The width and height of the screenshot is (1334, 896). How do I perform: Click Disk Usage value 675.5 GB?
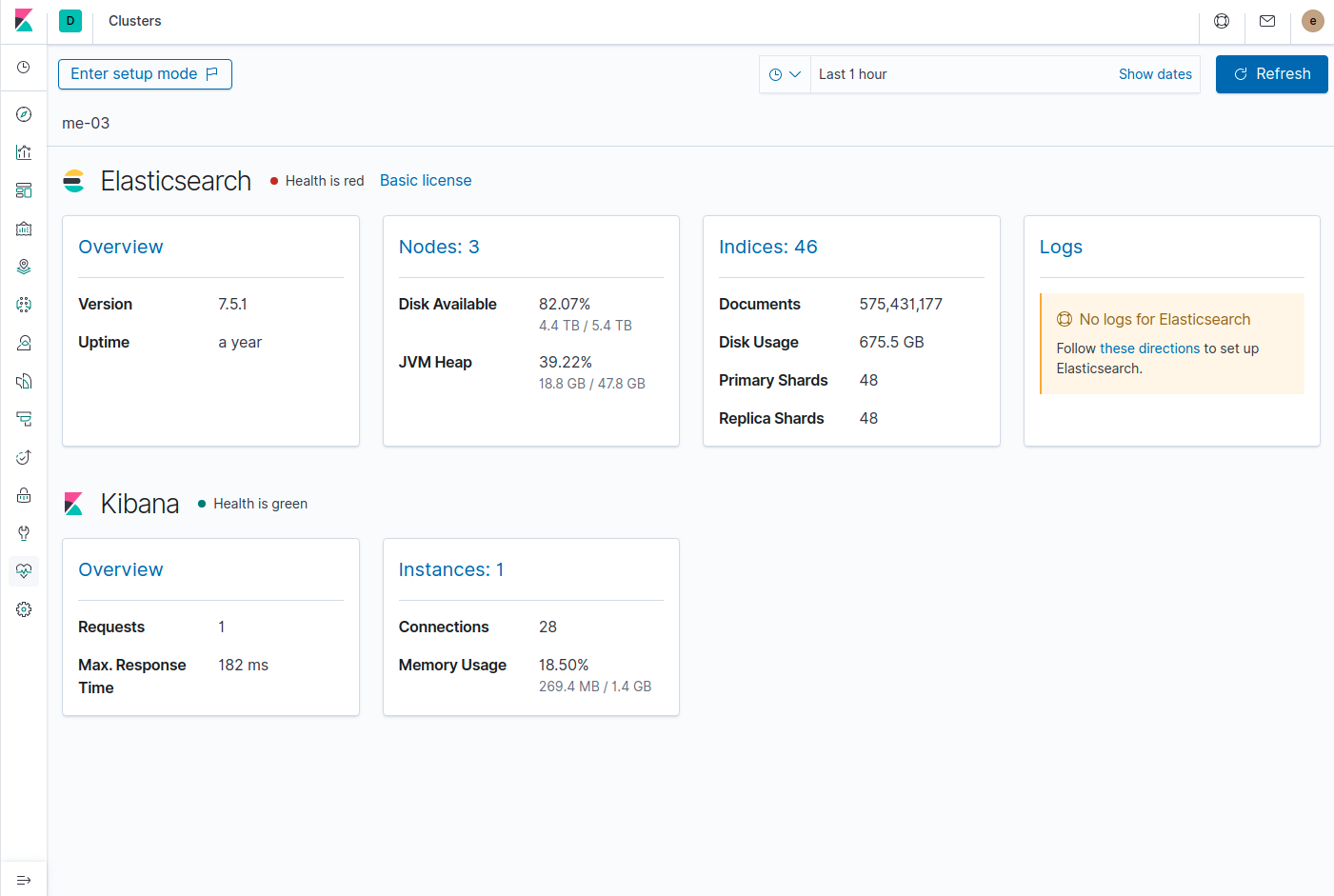click(891, 342)
